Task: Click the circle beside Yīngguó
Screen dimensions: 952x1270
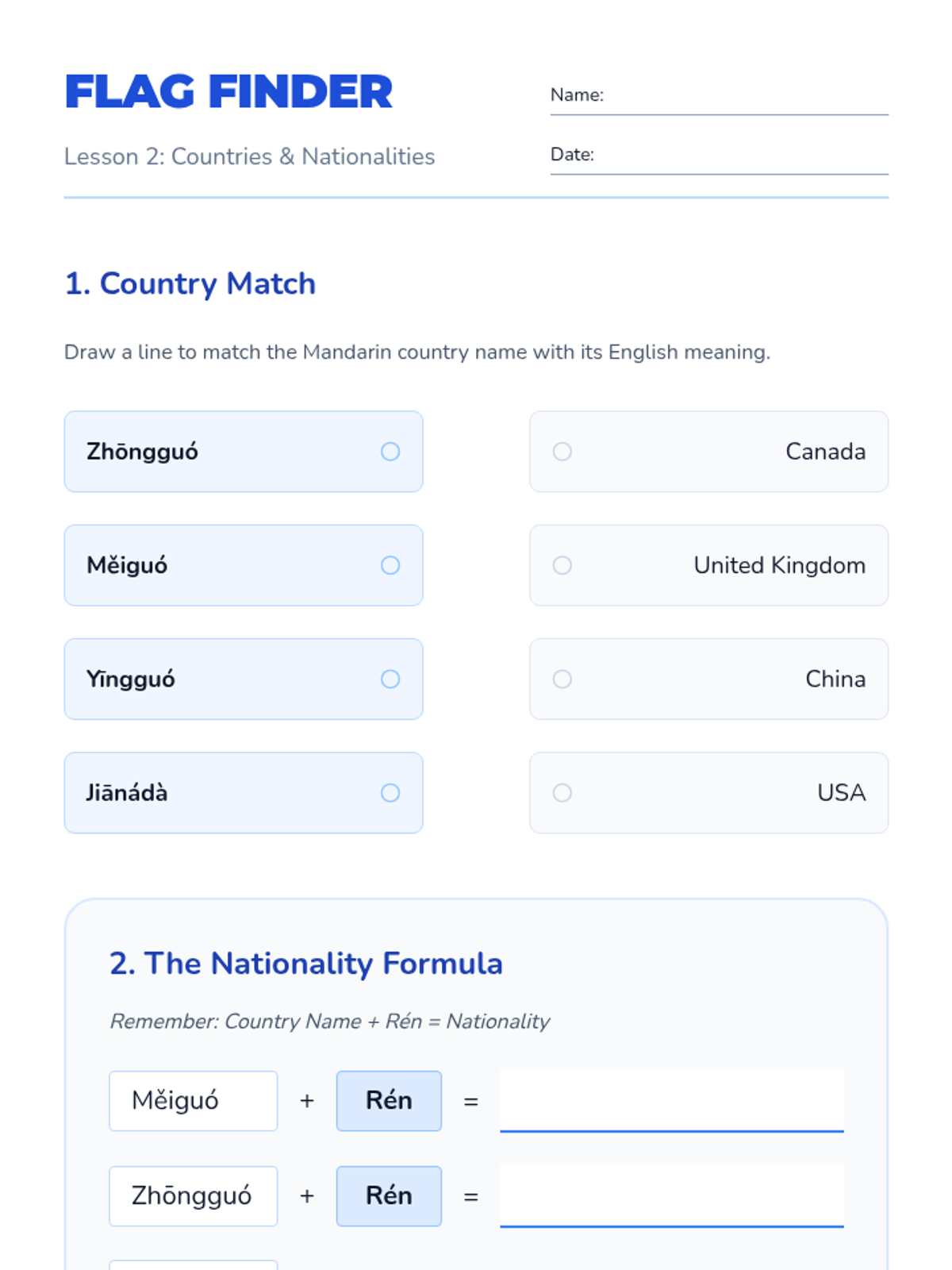Action: pyautogui.click(x=390, y=679)
